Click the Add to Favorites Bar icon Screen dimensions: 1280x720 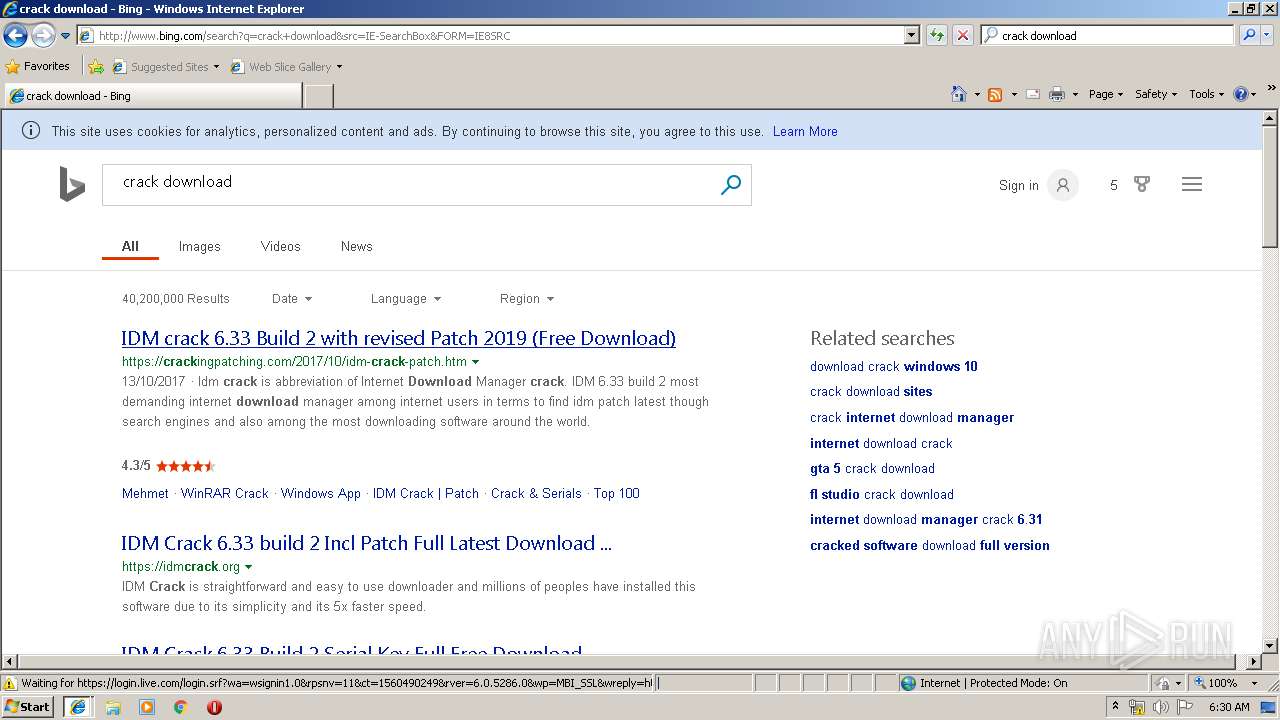(96, 67)
